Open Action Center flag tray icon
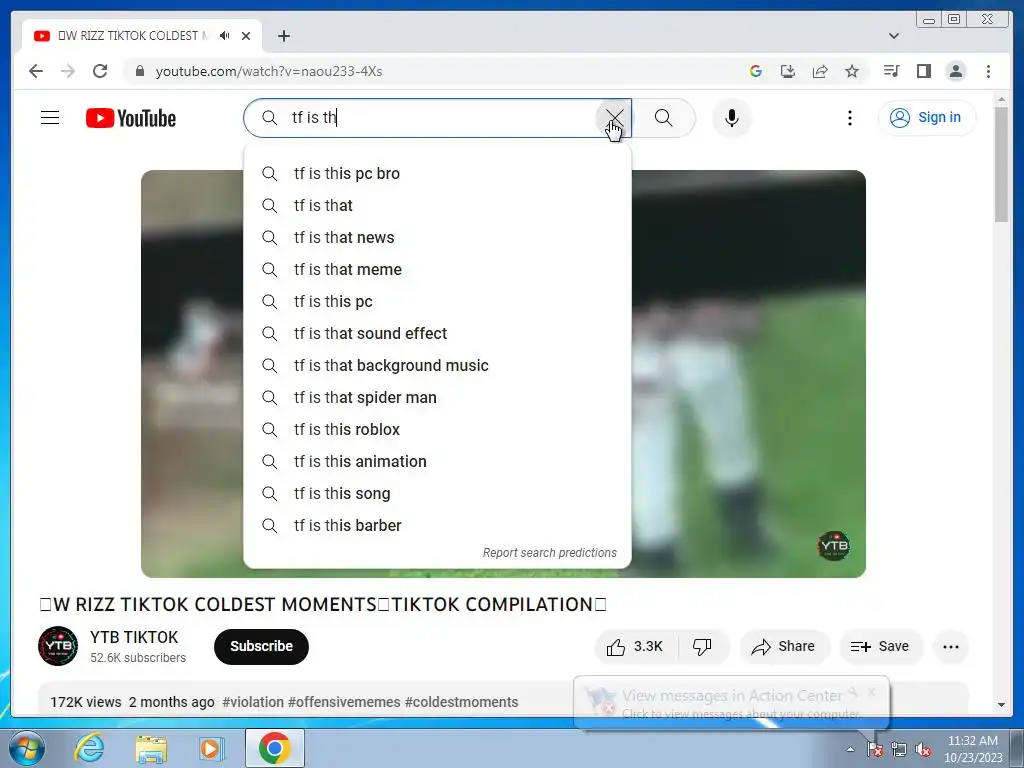The image size is (1024, 768). 875,749
